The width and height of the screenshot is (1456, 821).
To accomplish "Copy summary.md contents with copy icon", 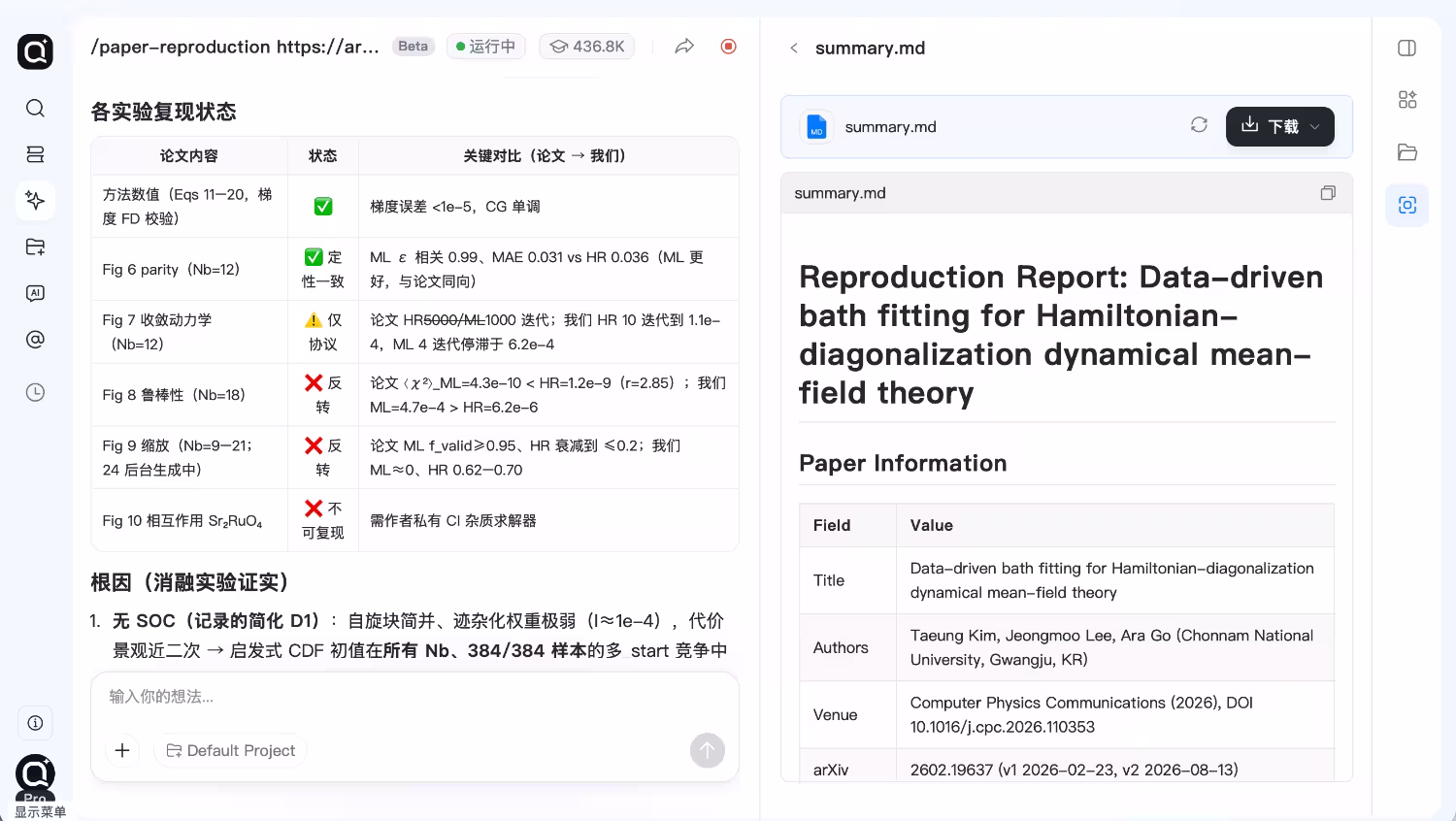I will (x=1328, y=193).
